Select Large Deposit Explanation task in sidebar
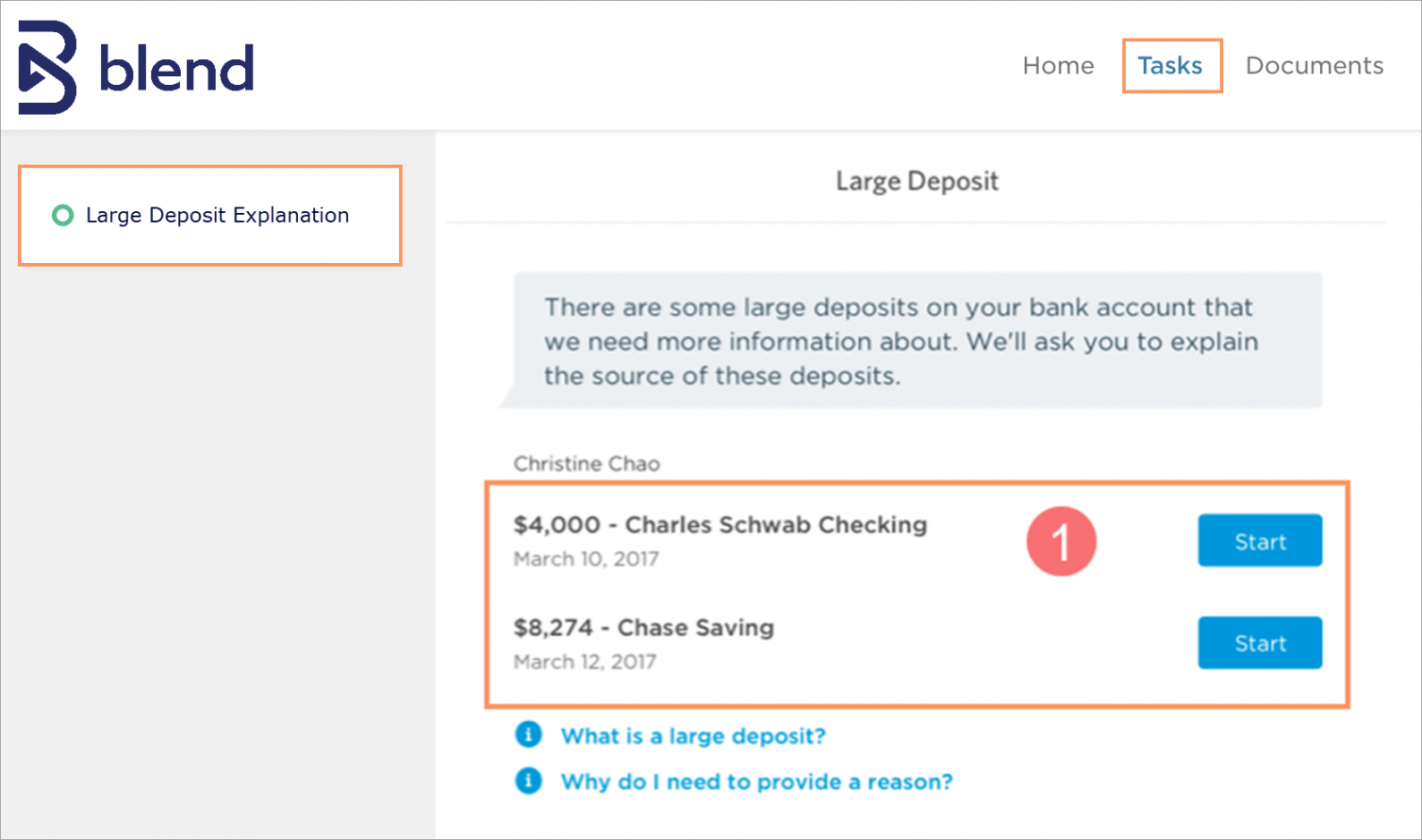 [x=217, y=216]
